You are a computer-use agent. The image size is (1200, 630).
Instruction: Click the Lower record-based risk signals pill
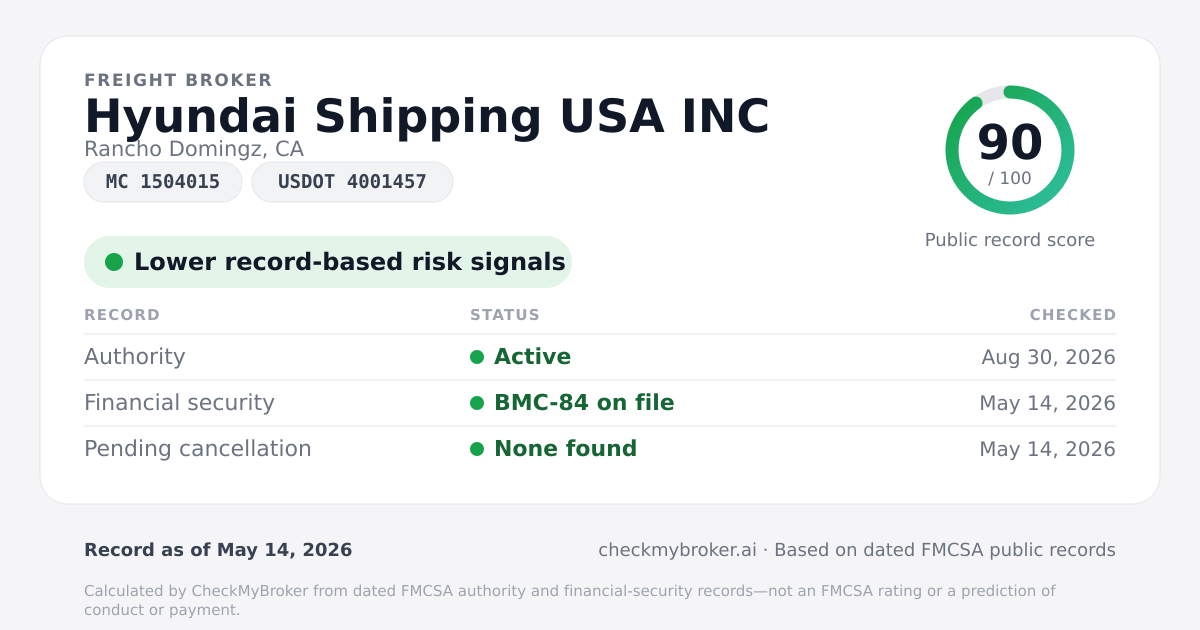coord(328,262)
